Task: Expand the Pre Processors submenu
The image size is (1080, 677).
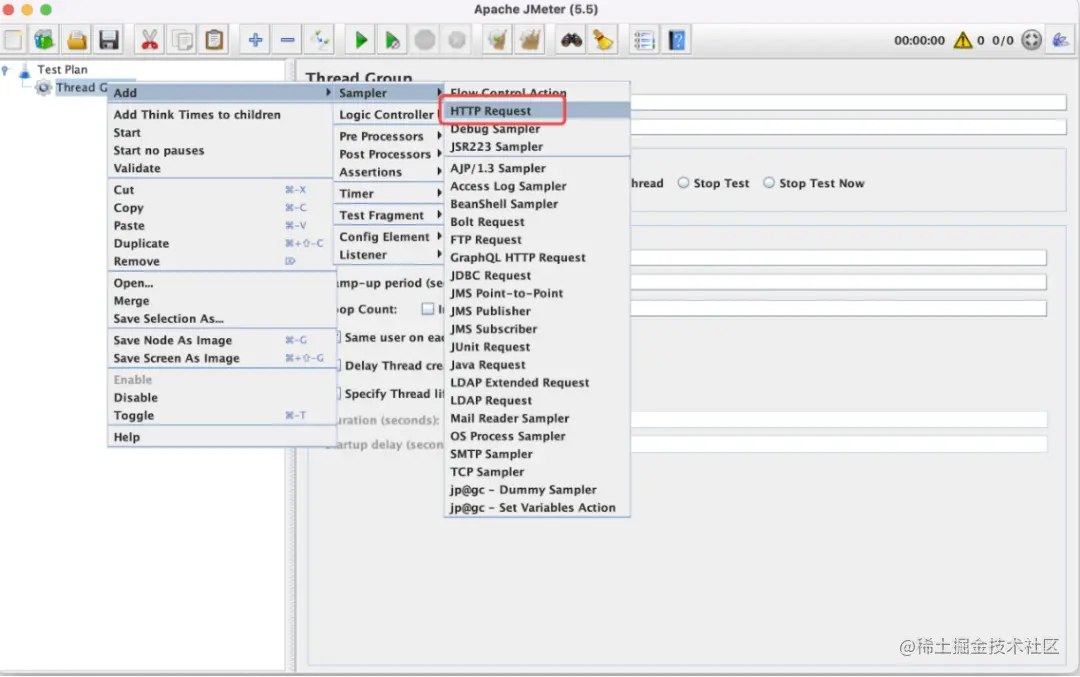Action: 388,136
